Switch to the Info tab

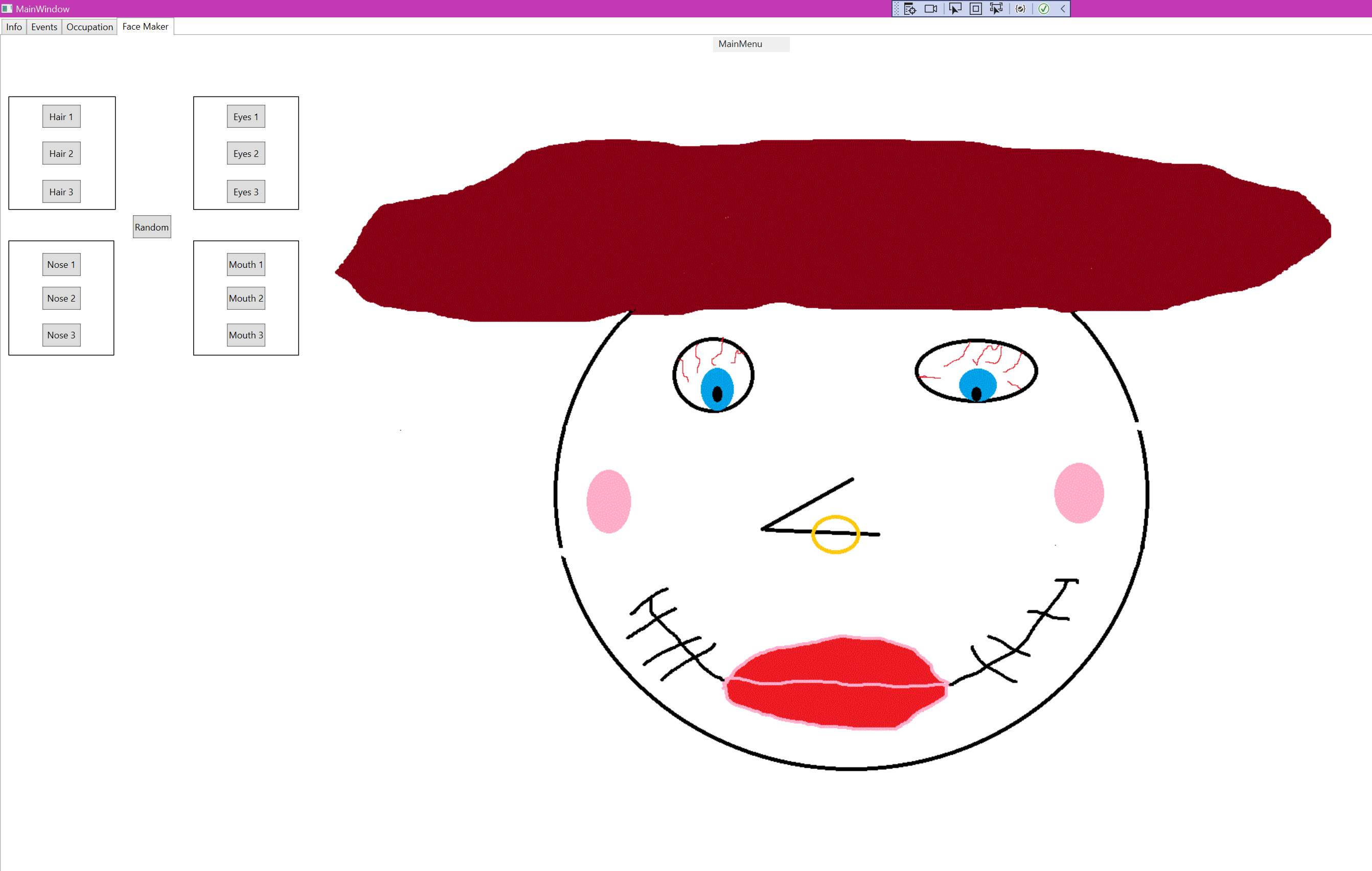[x=14, y=27]
